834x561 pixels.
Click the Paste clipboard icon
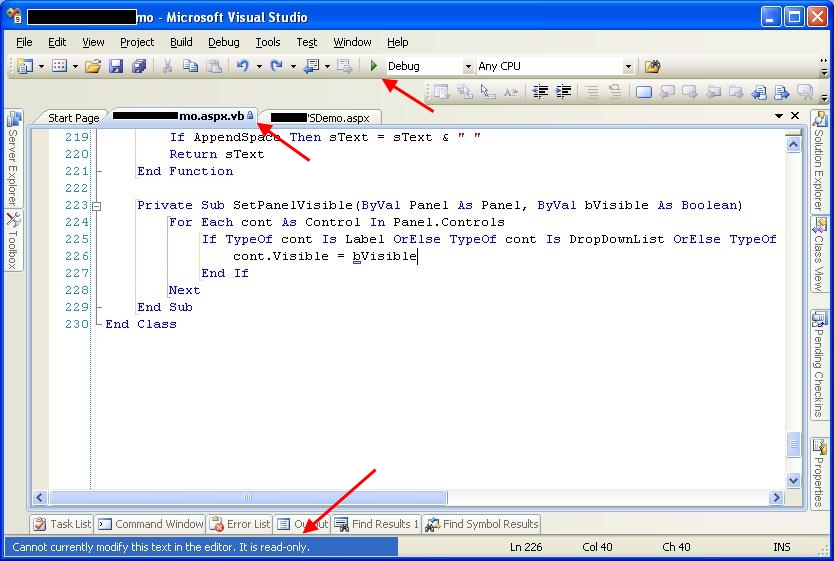click(214, 66)
